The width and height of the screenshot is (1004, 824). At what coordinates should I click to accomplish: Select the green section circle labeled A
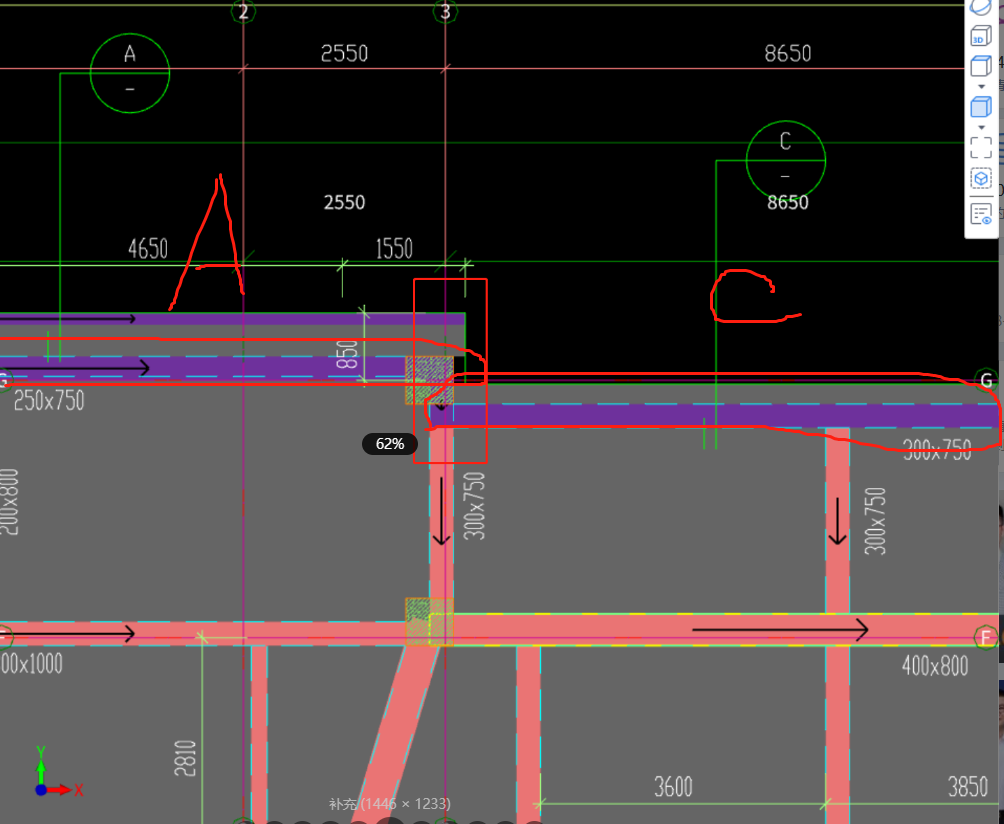coord(130,73)
